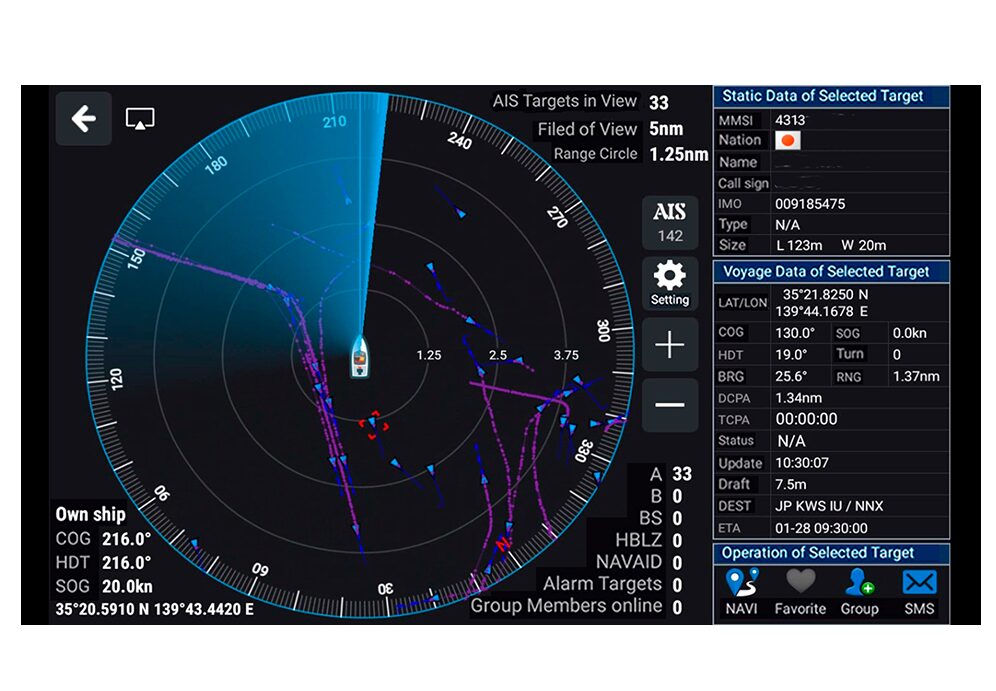Tap the Range Circle 1.25nm value
Viewport: 996px width, 691px height.
678,155
